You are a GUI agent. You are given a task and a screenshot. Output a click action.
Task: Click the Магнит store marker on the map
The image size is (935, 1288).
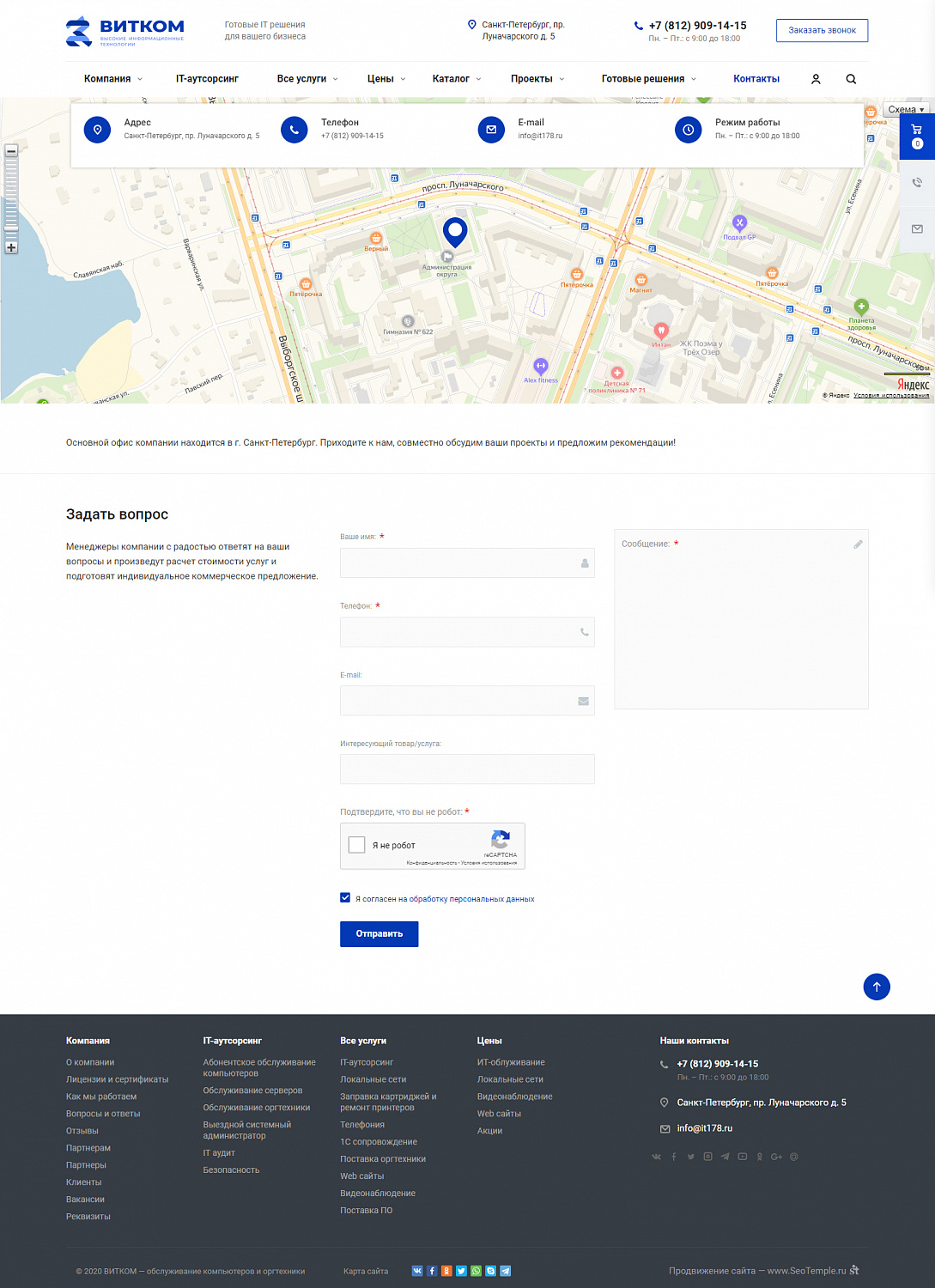click(x=641, y=280)
